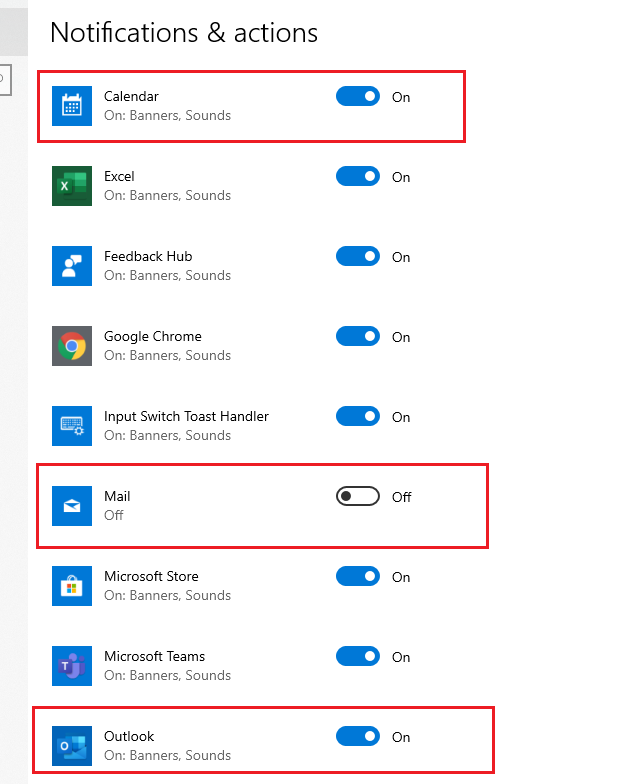Select the Mail app name label

[117, 496]
